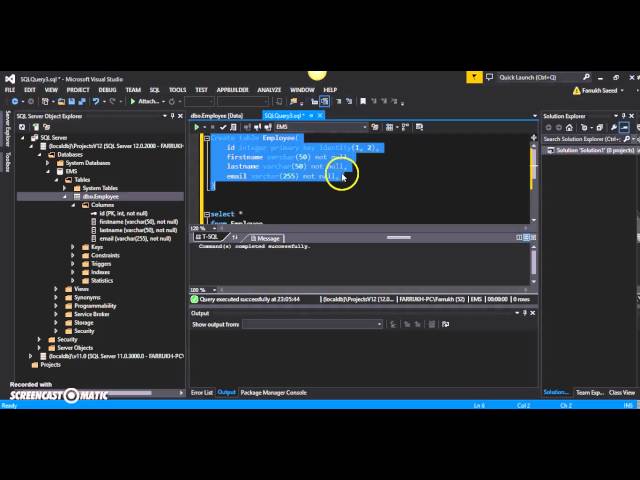Click the Undo arrow in the main toolbar
The width and height of the screenshot is (640, 480).
(96, 101)
